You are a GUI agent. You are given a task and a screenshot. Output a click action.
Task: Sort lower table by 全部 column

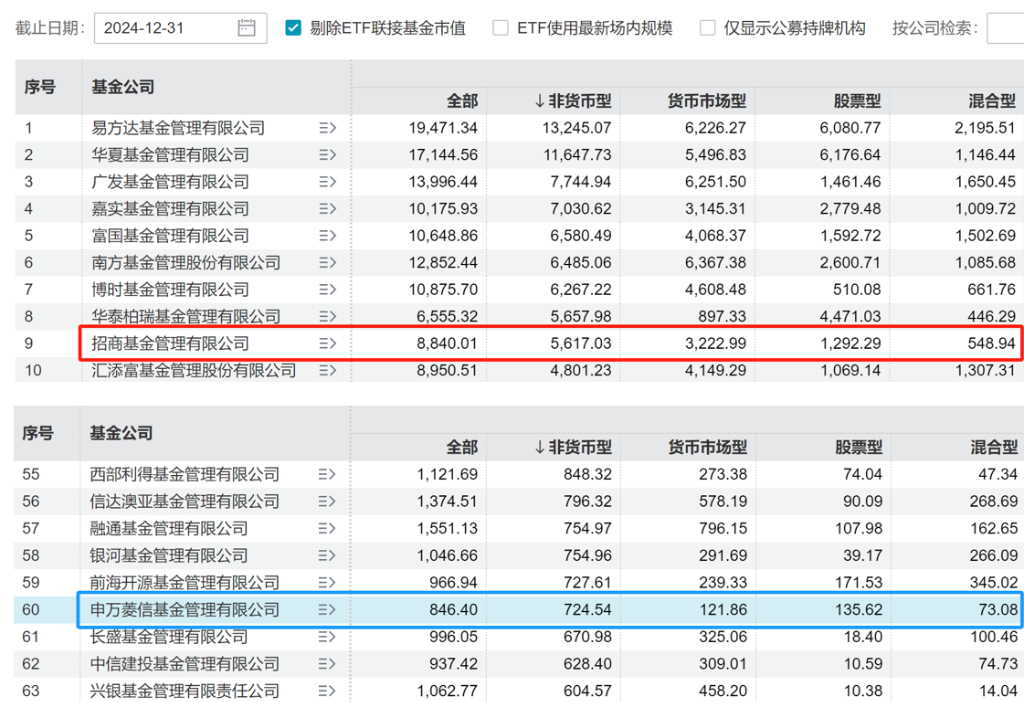pyautogui.click(x=462, y=447)
